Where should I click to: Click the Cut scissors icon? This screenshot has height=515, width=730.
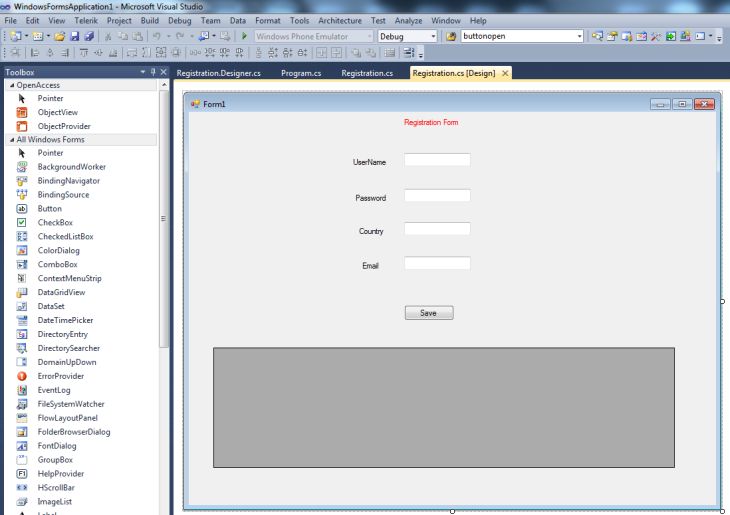108,36
